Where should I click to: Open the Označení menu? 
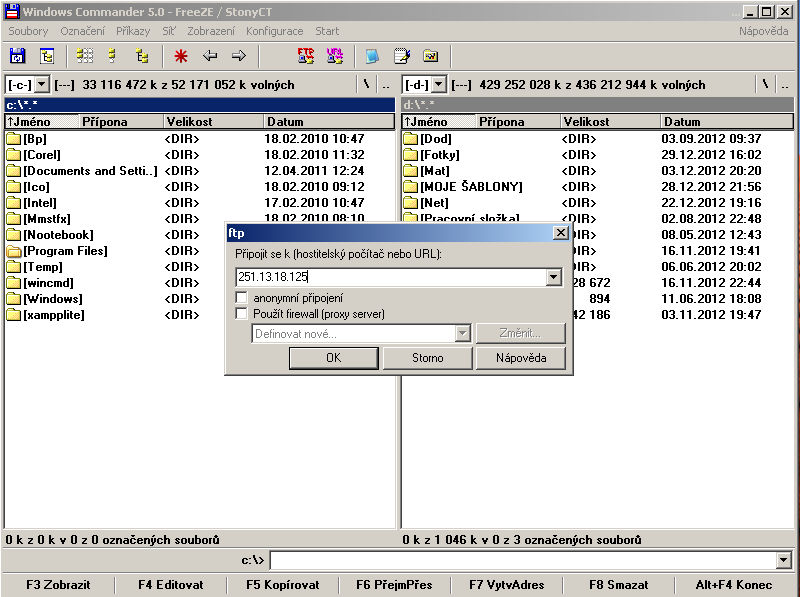82,31
